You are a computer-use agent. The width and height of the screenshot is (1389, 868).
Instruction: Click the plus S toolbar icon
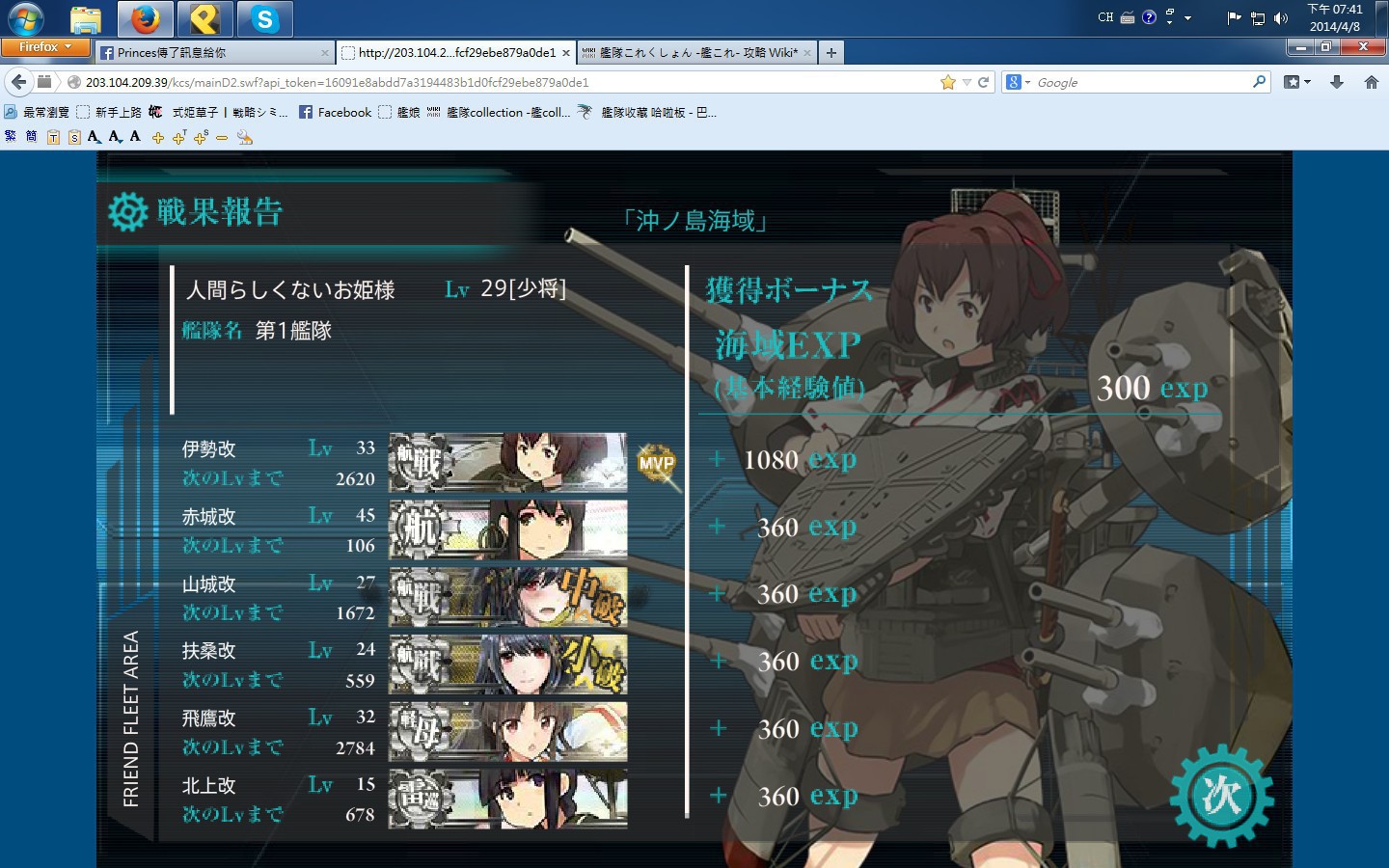pyautogui.click(x=201, y=138)
